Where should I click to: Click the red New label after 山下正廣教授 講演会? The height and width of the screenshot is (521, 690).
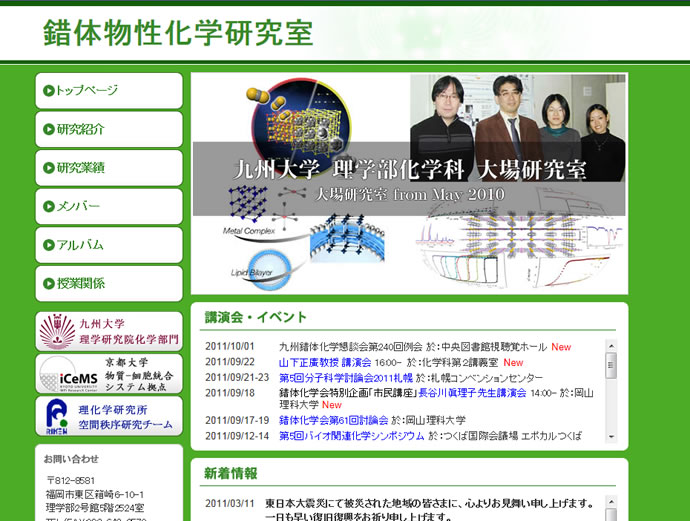[x=513, y=363]
